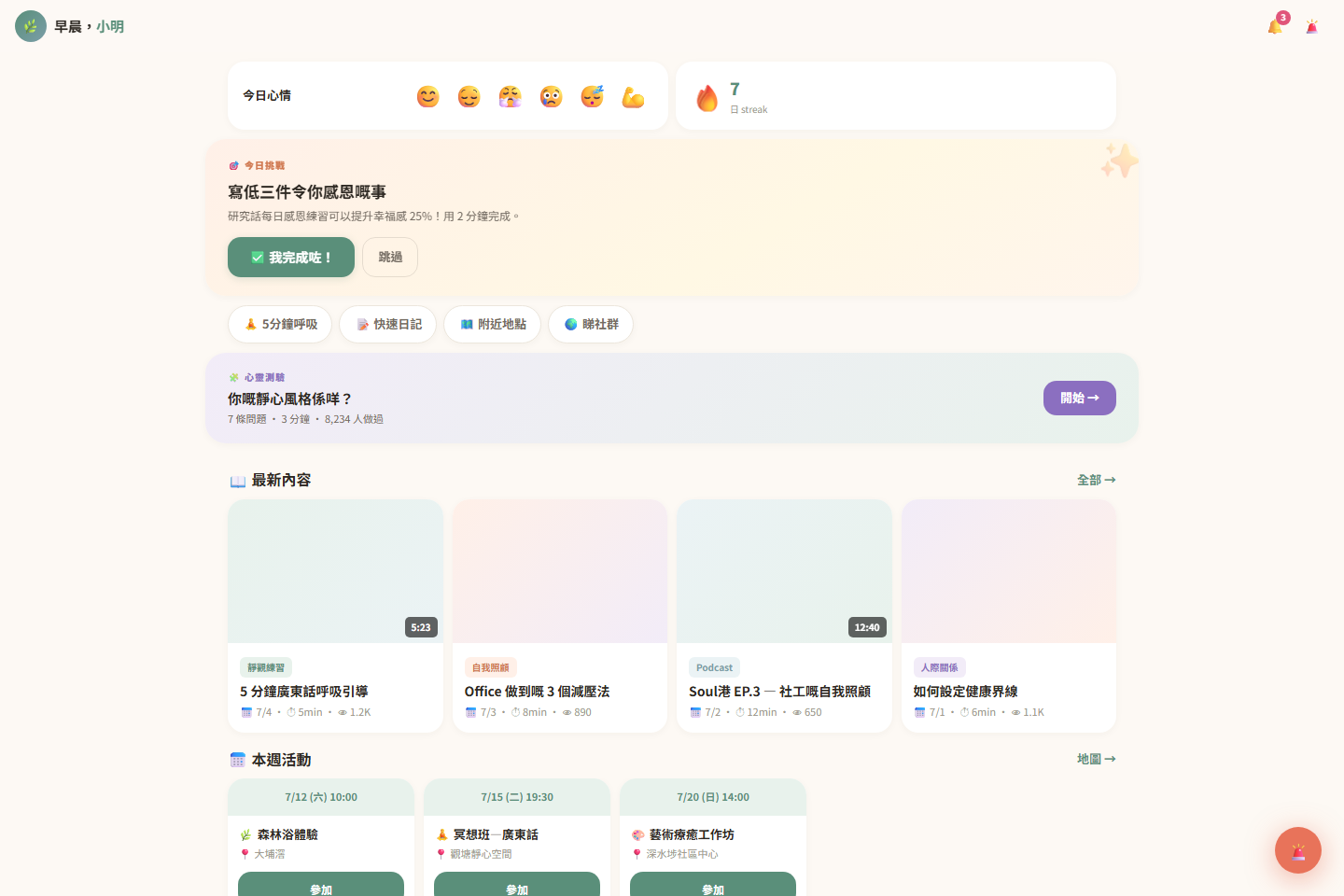Click 開始 → quiz button
Screen dimensions: 1344x896
1080,398
